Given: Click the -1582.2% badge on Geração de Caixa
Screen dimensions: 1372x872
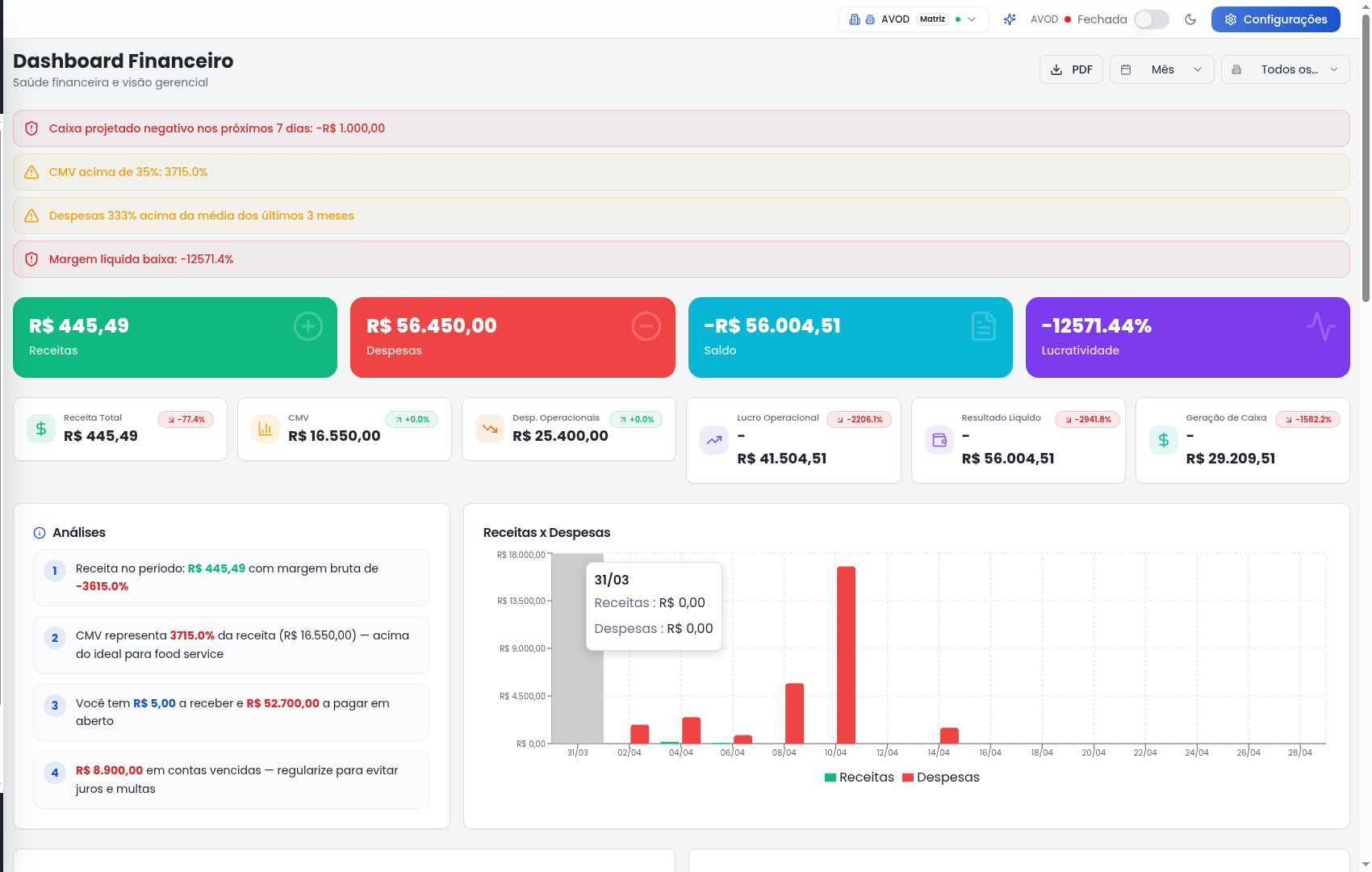Looking at the screenshot, I should [1307, 420].
